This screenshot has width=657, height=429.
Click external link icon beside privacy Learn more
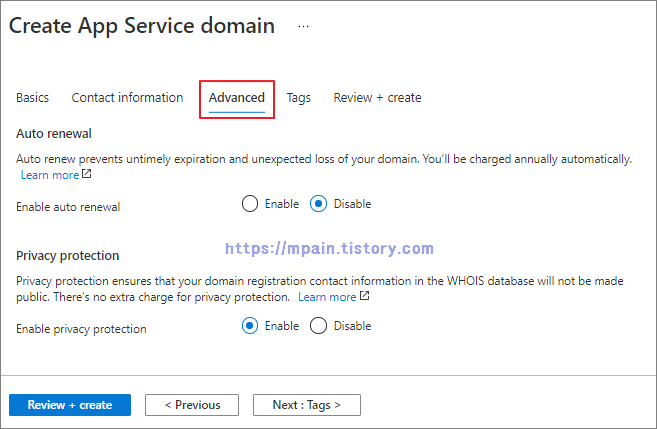pos(365,296)
